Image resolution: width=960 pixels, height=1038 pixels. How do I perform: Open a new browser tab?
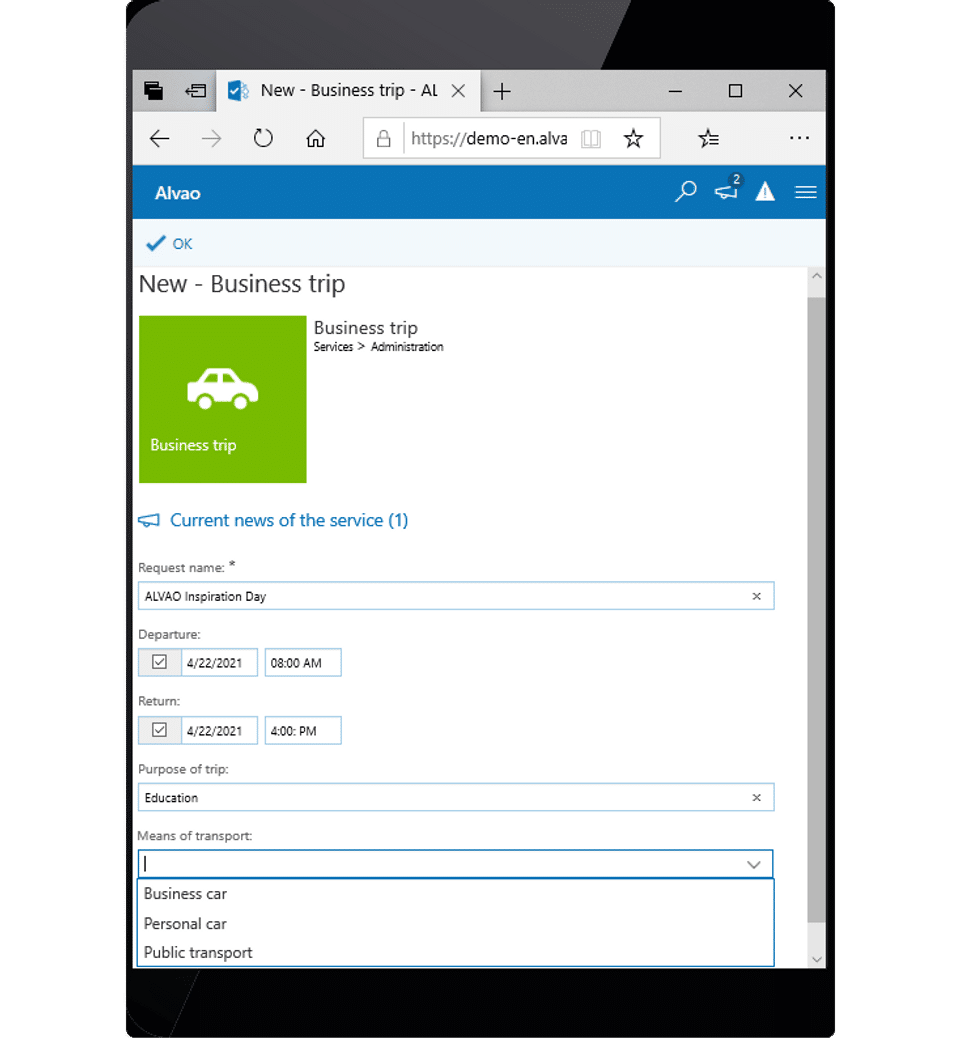click(x=502, y=91)
